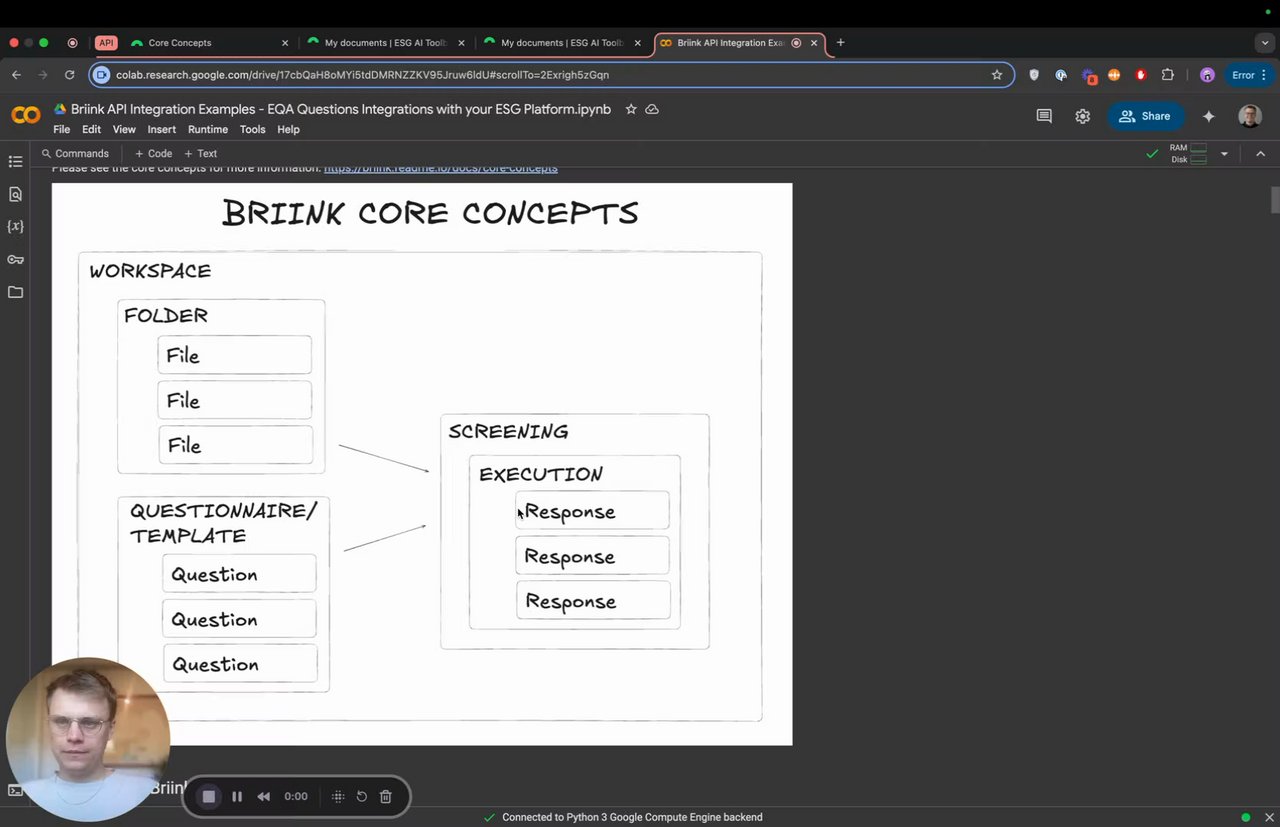Click the RAM and Disk usage indicator
The image size is (1280, 827).
point(1189,154)
